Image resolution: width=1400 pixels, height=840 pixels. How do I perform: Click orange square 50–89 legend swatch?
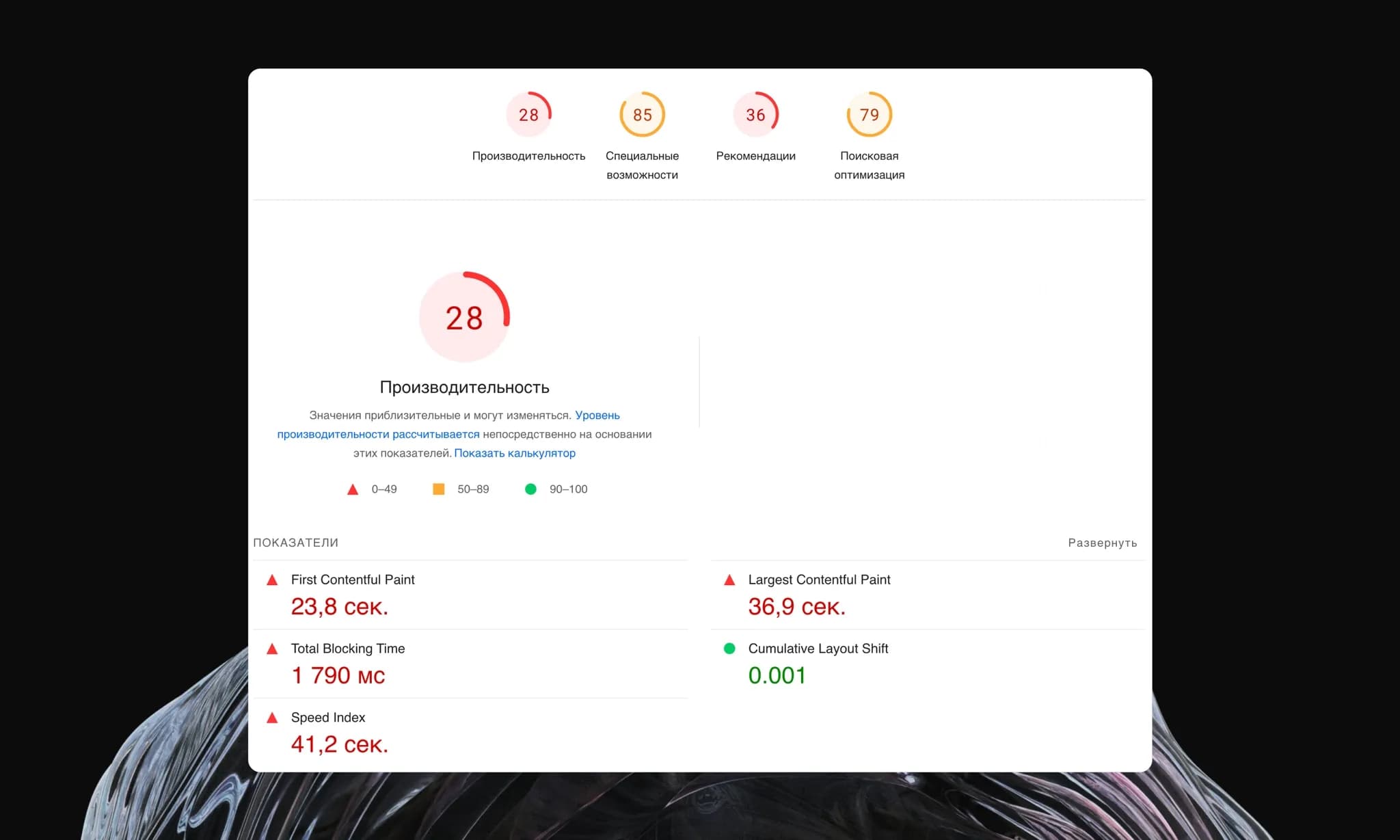tap(439, 489)
